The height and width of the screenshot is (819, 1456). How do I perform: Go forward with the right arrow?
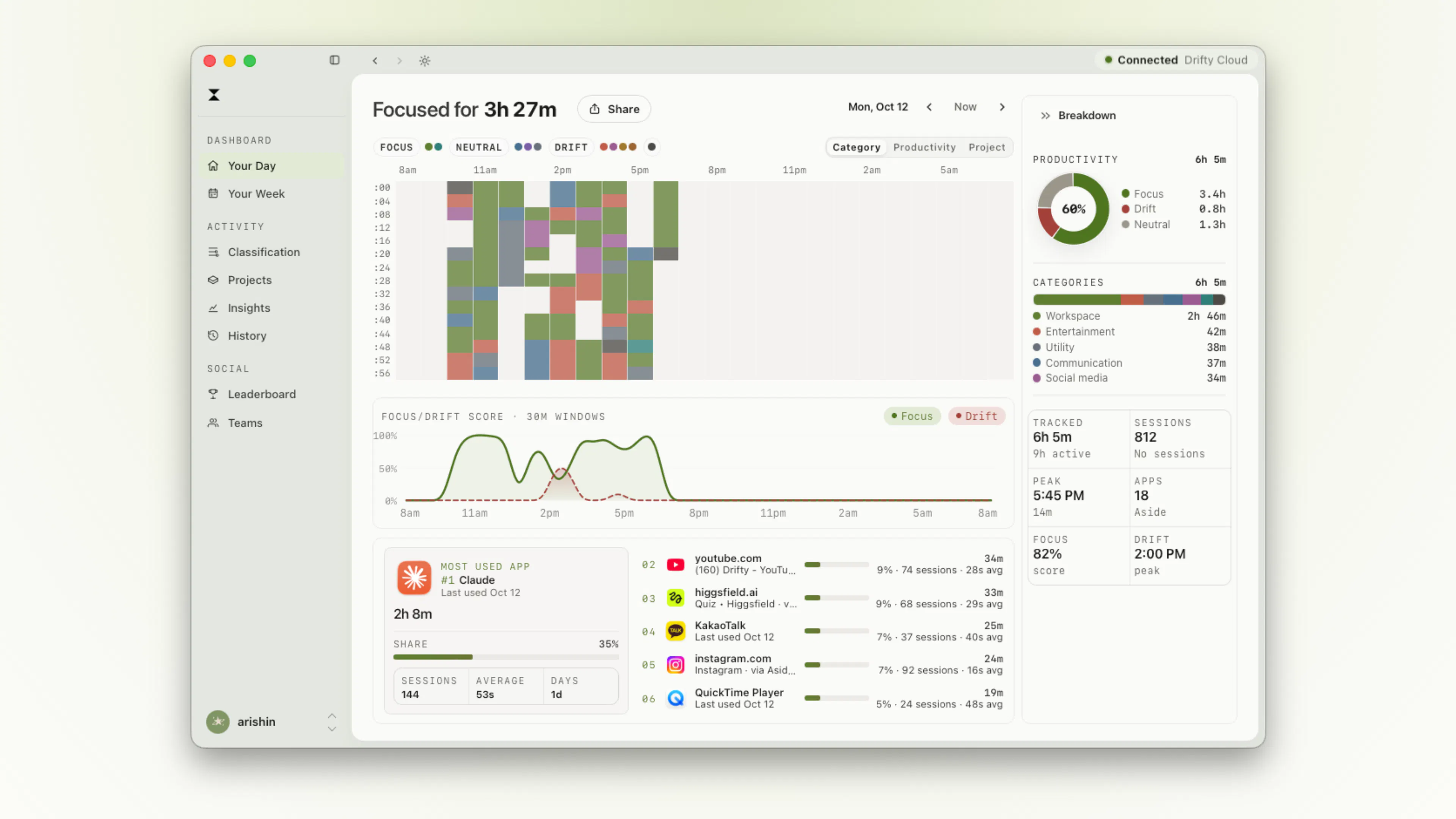coord(400,61)
